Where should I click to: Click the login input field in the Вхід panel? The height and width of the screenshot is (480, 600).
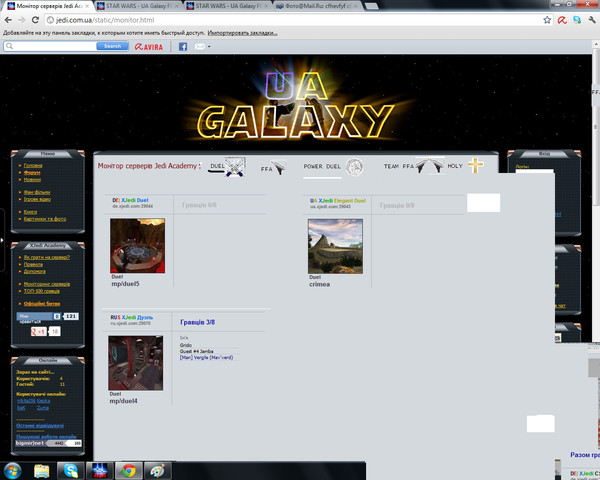(x=535, y=172)
